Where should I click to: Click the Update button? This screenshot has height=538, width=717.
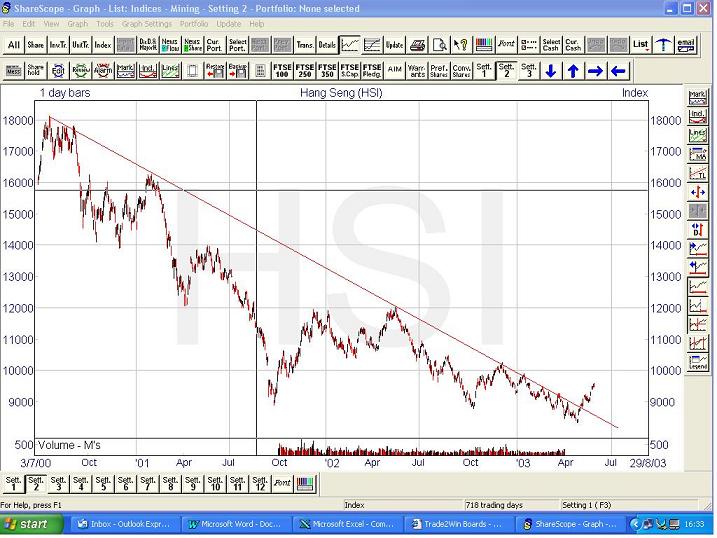pyautogui.click(x=394, y=45)
